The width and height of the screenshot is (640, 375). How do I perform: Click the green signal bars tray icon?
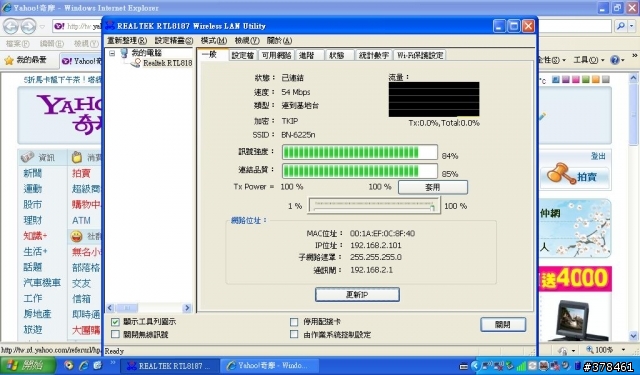click(x=521, y=366)
